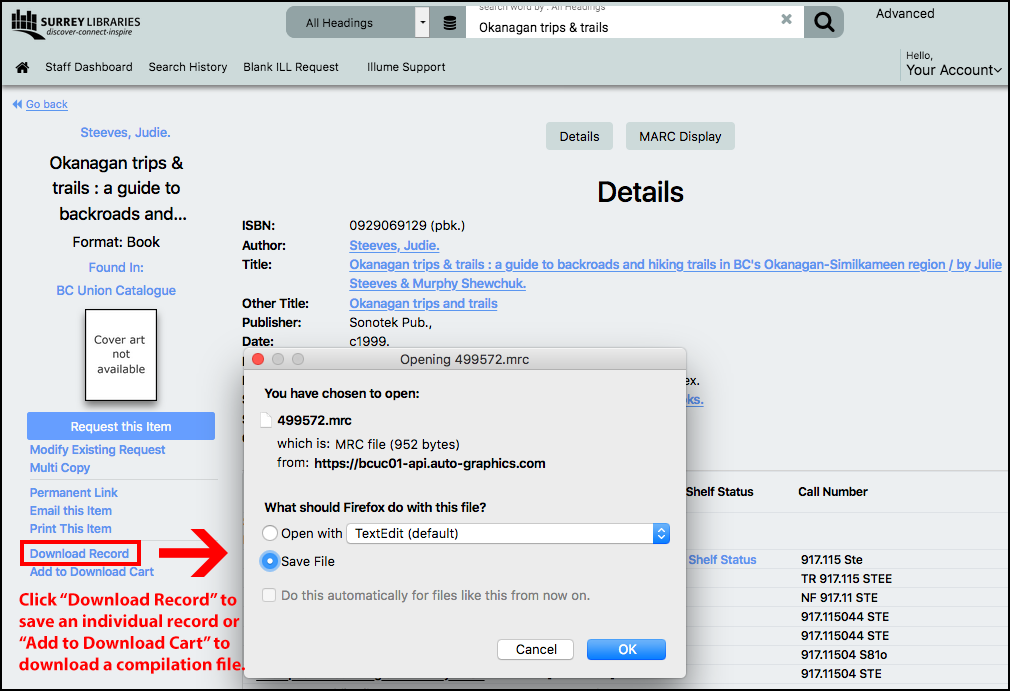Viewport: 1010px width, 691px height.
Task: Click the 'Request this Item' button
Action: click(121, 427)
